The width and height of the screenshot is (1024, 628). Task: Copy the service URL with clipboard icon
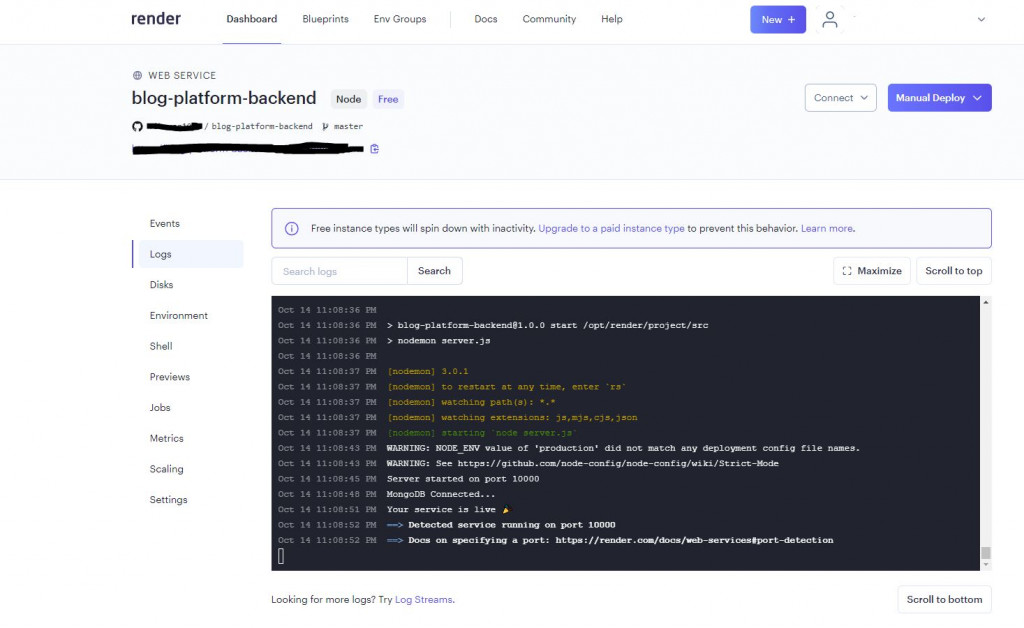pyautogui.click(x=374, y=149)
